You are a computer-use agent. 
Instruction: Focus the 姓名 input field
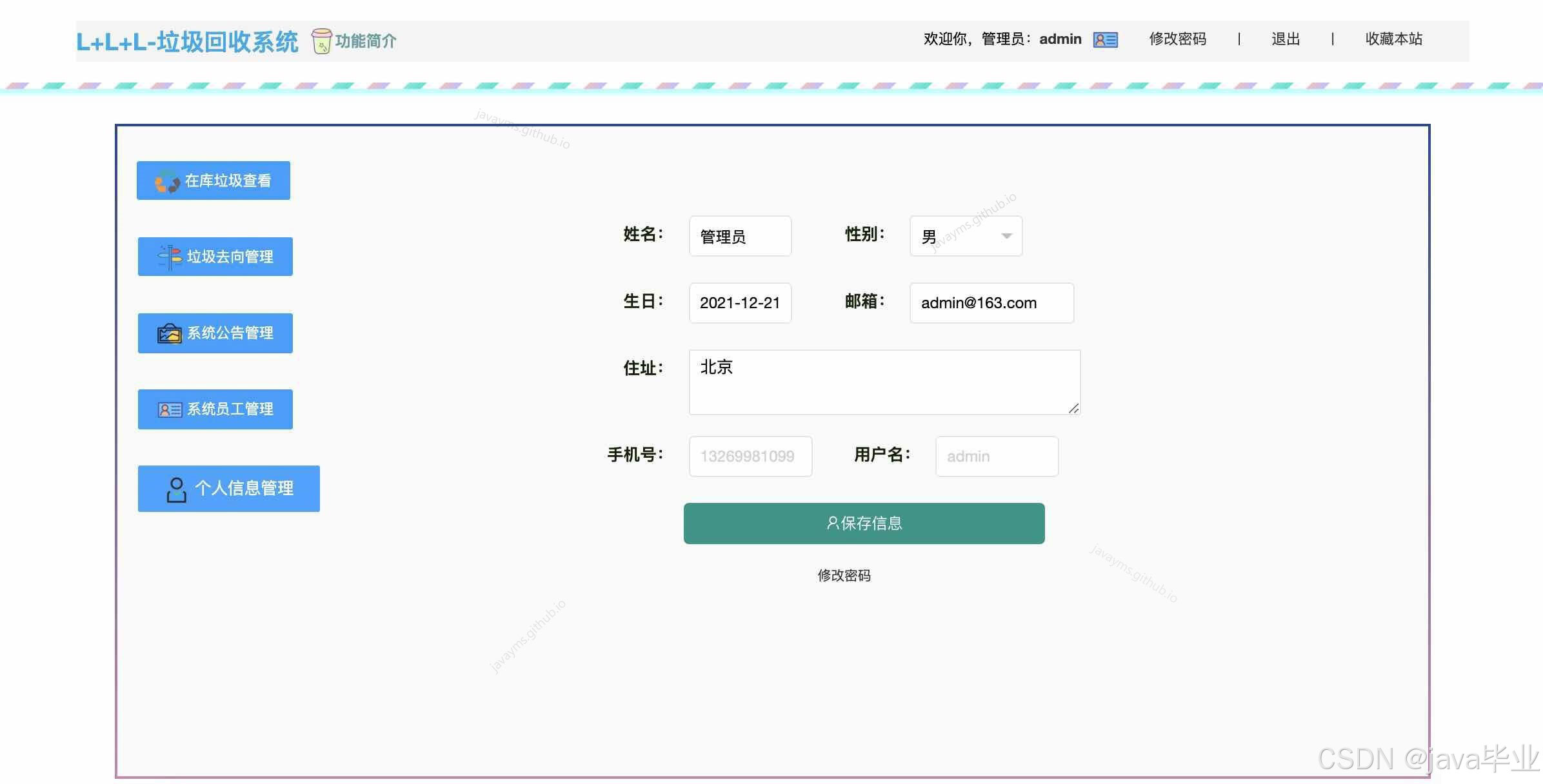click(x=740, y=236)
